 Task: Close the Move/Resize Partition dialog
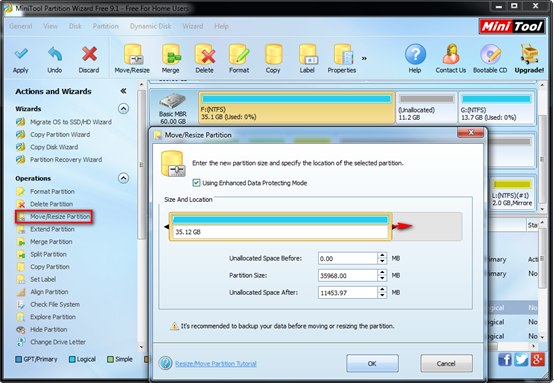coord(471,132)
